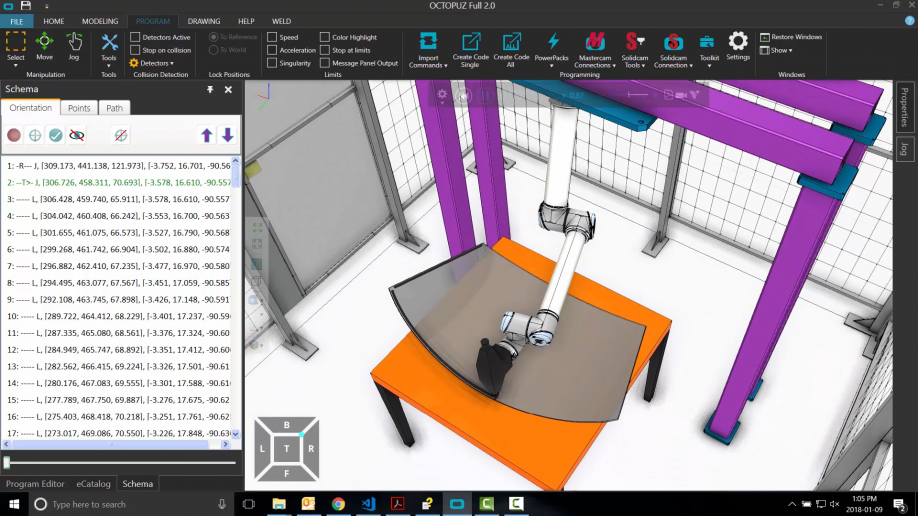Click the save icon in title bar

pyautogui.click(x=26, y=6)
